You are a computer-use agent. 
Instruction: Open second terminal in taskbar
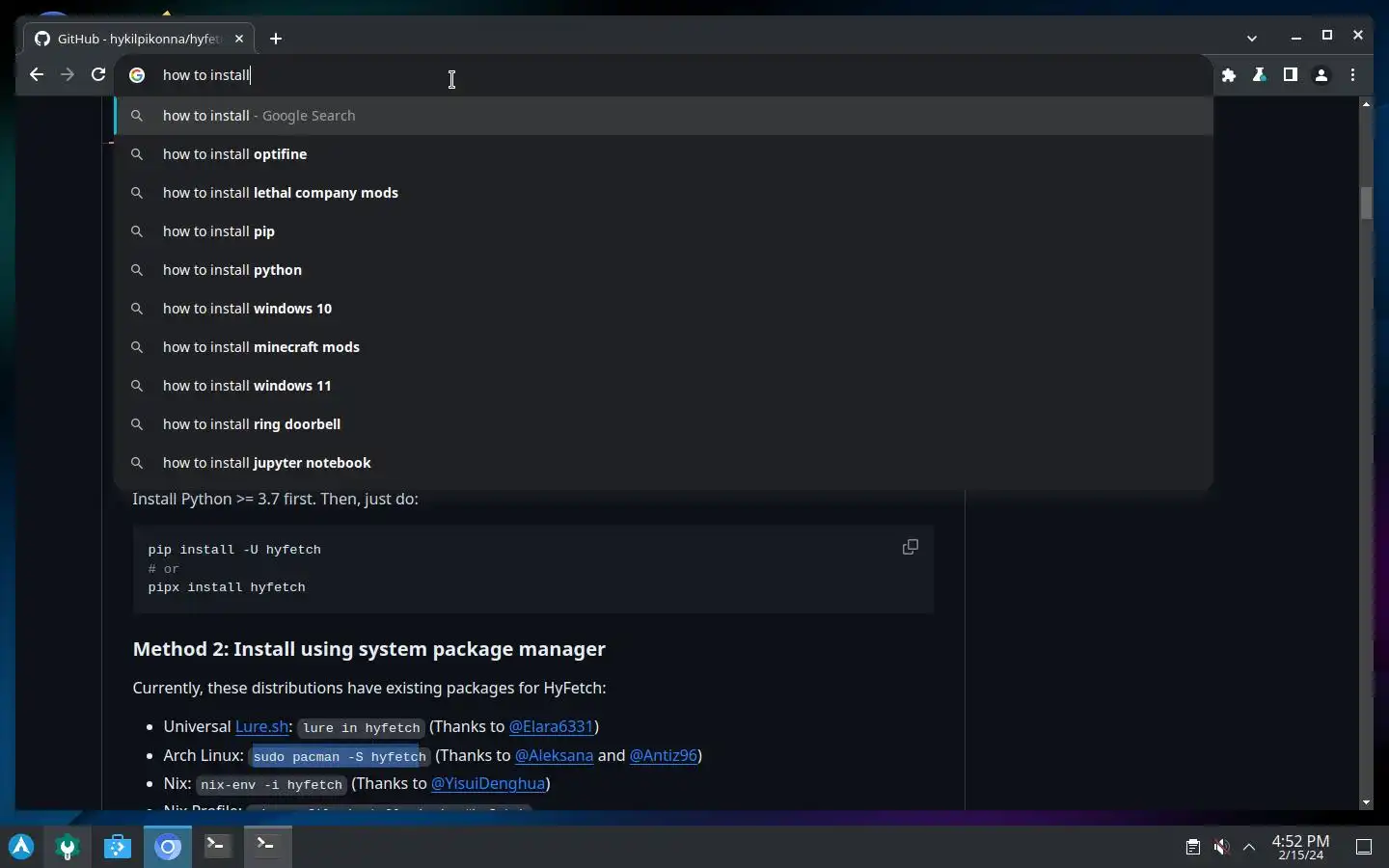268,847
